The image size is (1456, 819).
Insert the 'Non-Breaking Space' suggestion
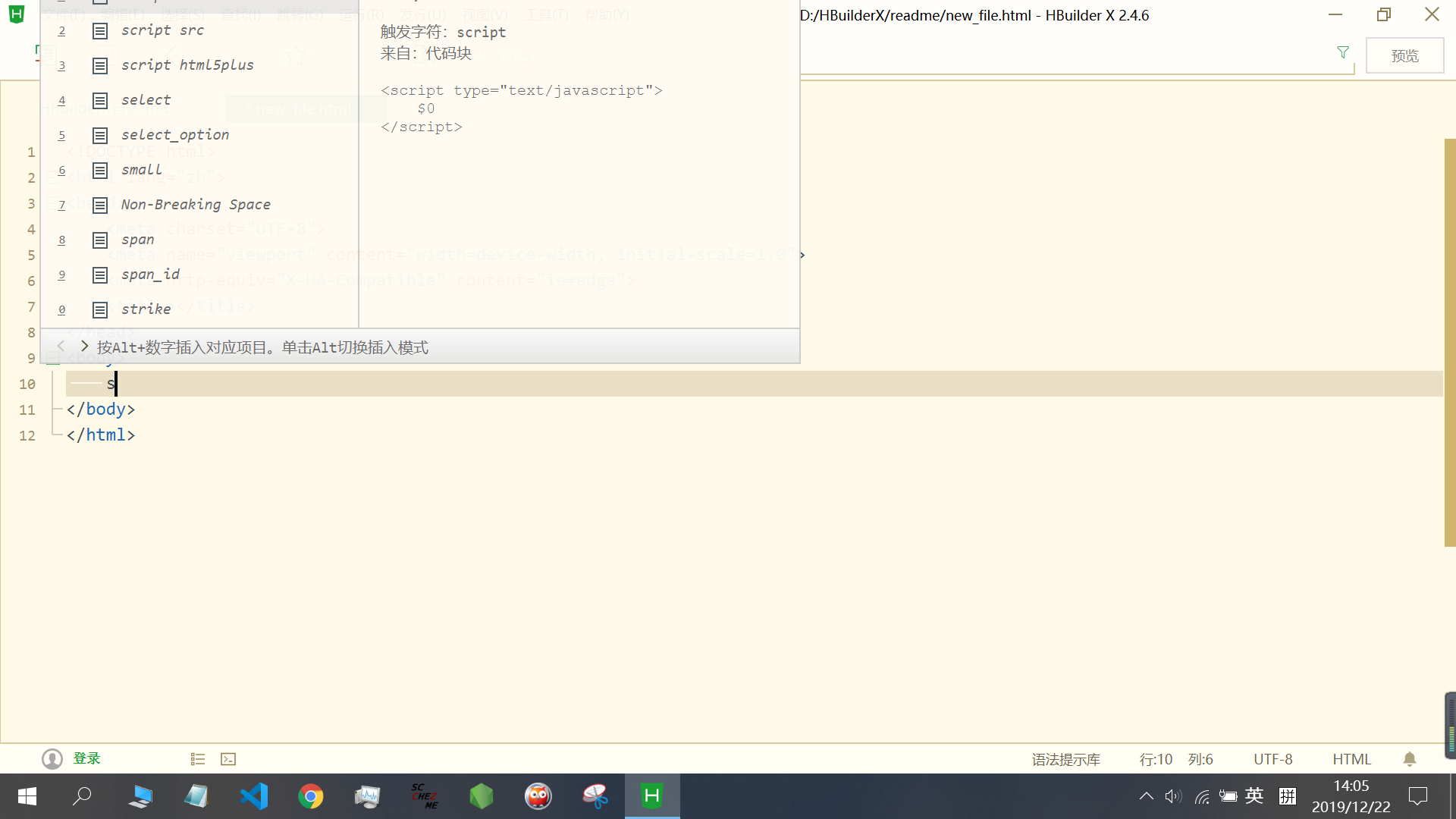point(199,205)
